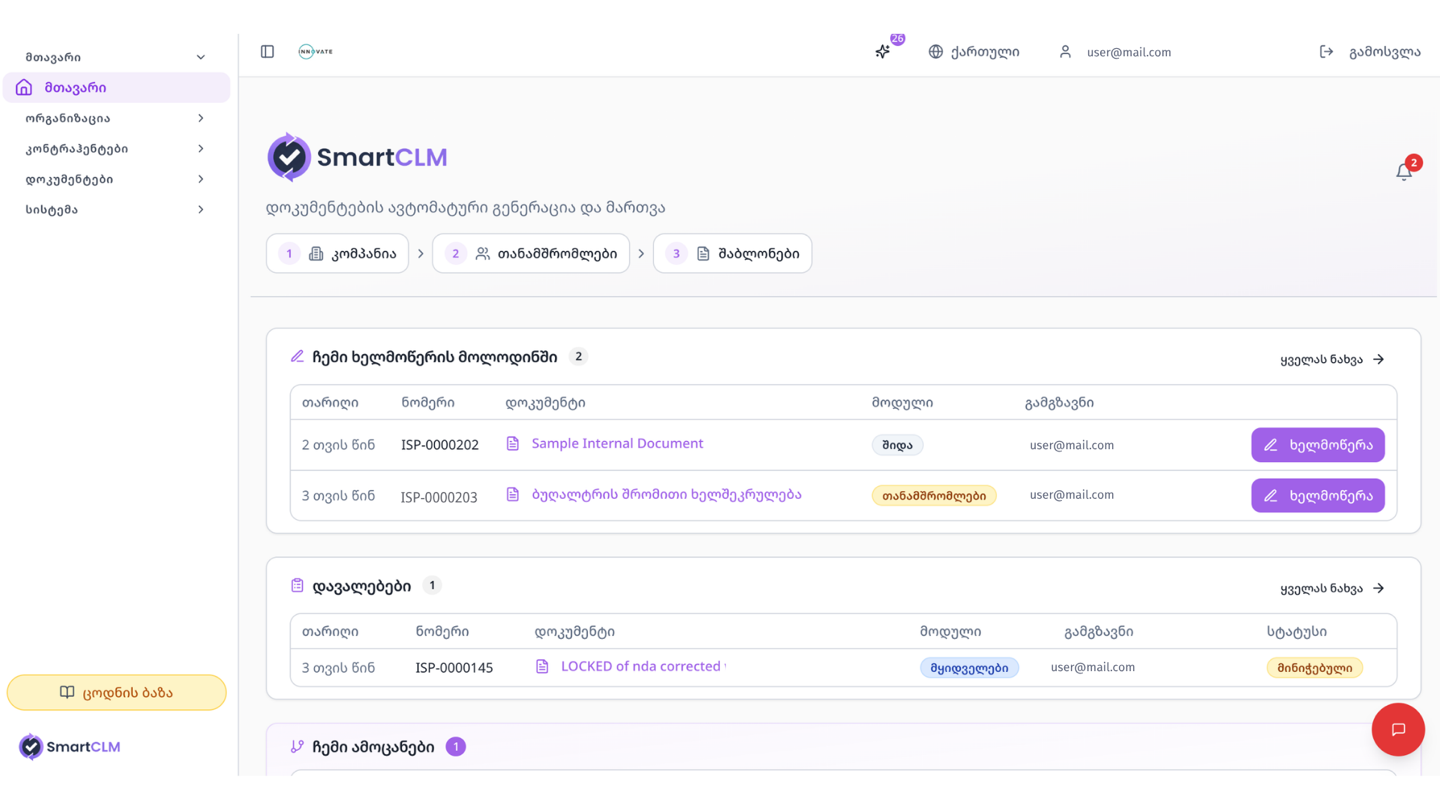Screen dimensions: 1440x810
Task: Select the მთავარი home menu item
Action: click(x=116, y=88)
